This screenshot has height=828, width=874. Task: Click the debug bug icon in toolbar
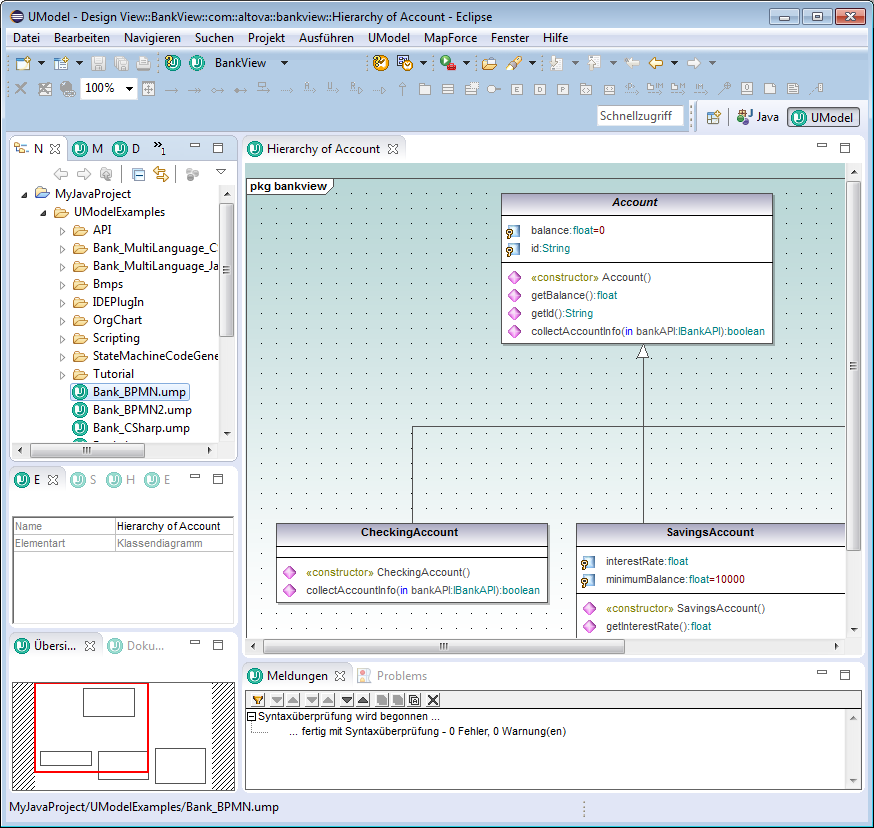(x=446, y=63)
